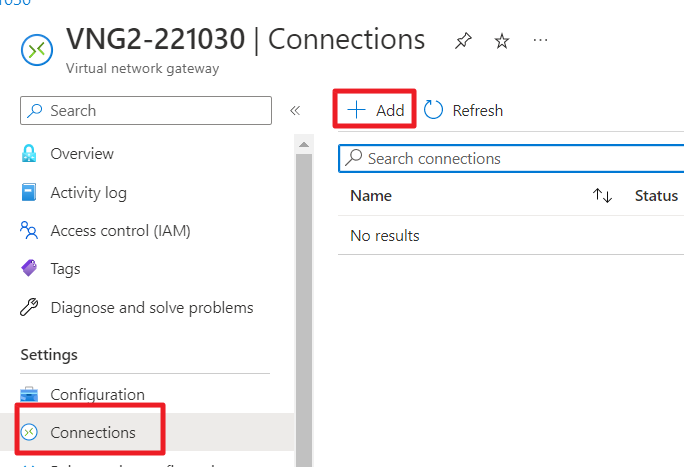Click the Activity log book icon
The image size is (684, 467).
tap(29, 192)
